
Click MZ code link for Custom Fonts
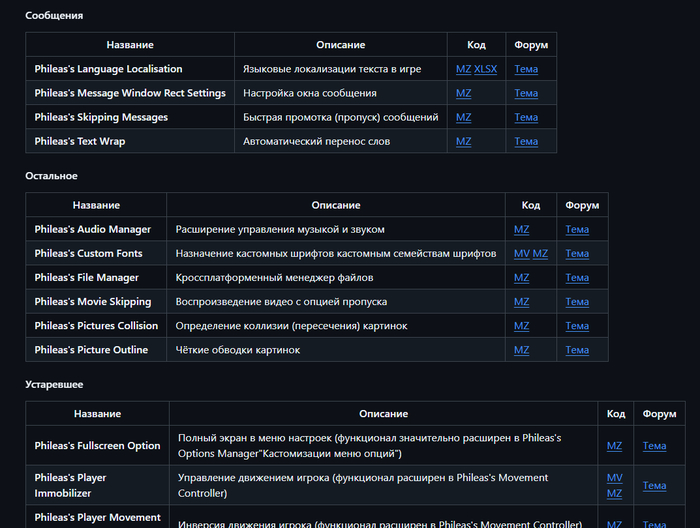(540, 253)
